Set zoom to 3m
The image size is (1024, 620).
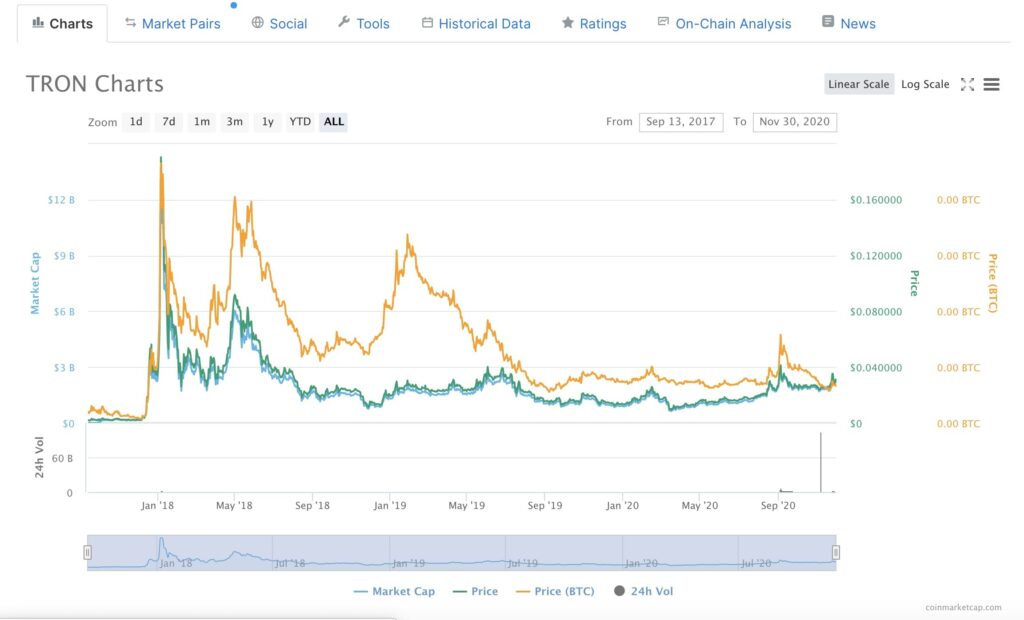click(x=234, y=122)
